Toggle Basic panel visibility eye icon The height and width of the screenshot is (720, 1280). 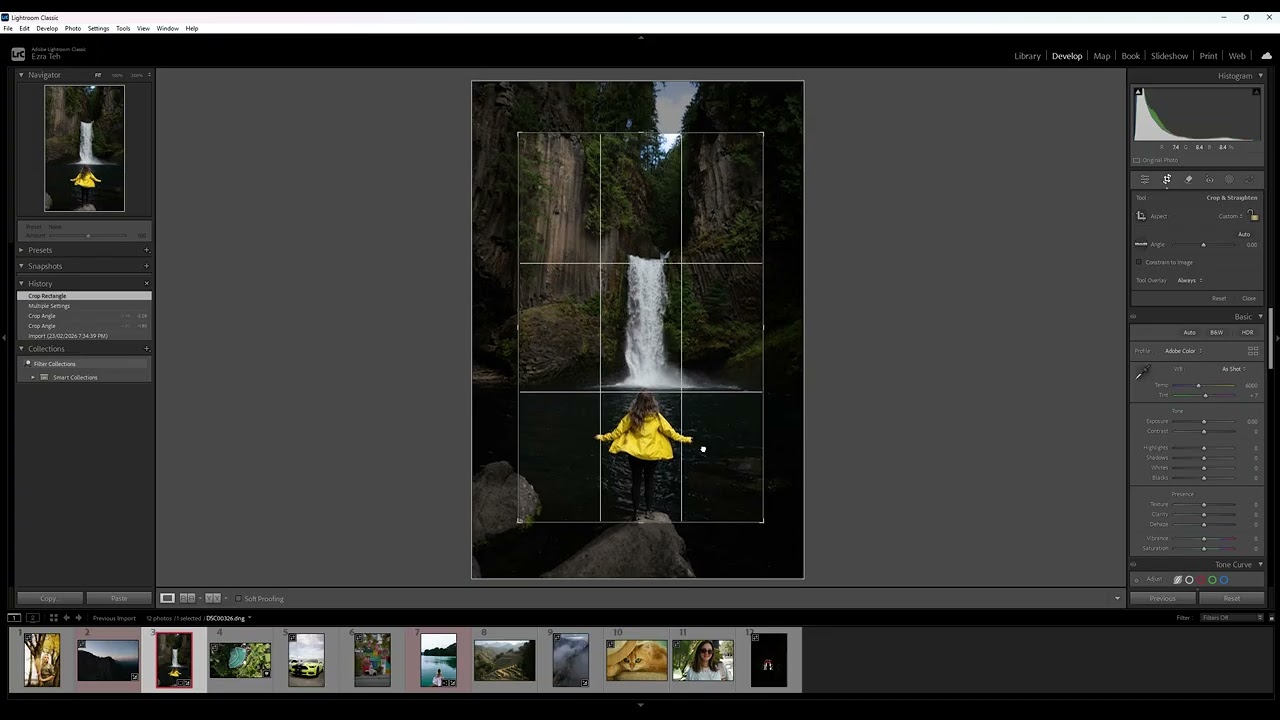(1133, 317)
